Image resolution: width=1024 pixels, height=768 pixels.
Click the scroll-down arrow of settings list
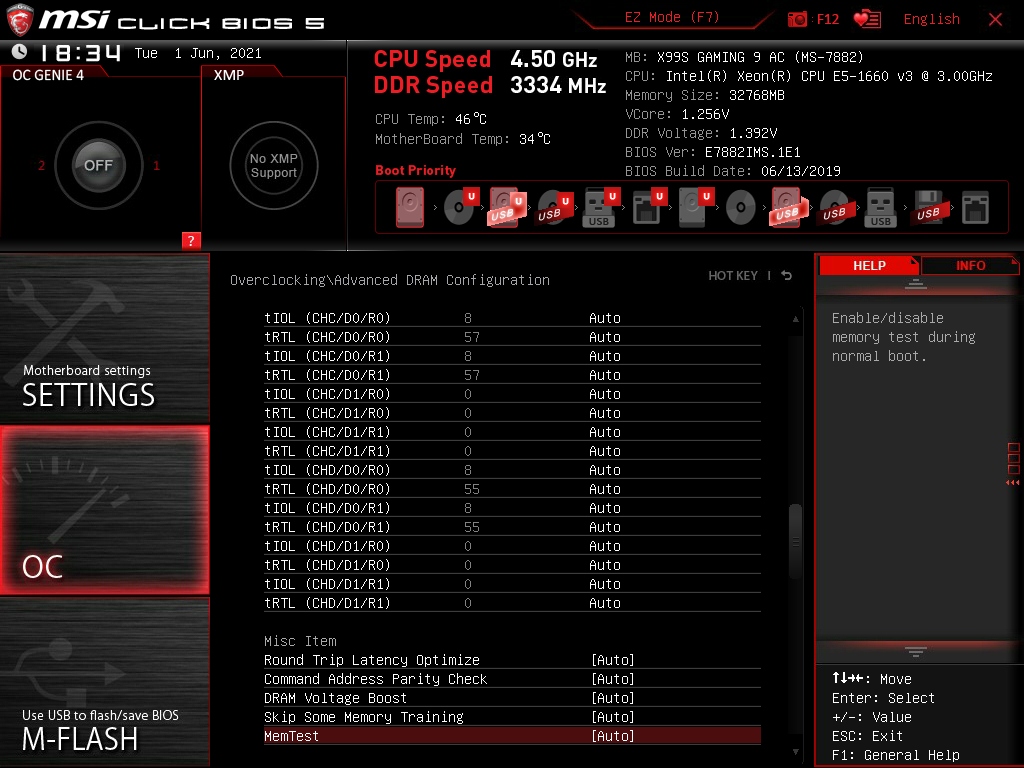click(795, 752)
